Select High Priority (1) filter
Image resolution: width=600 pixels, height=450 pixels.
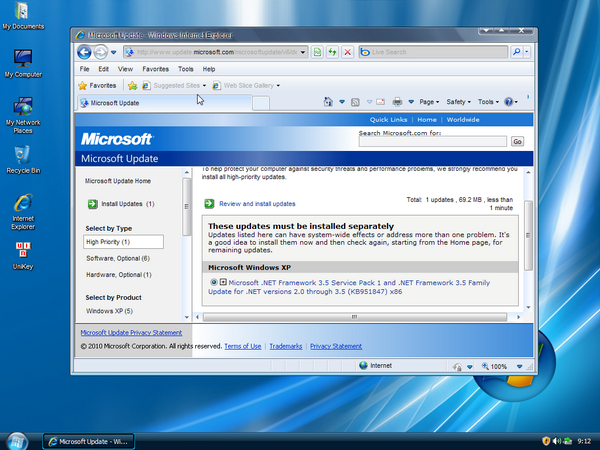[x=123, y=242]
